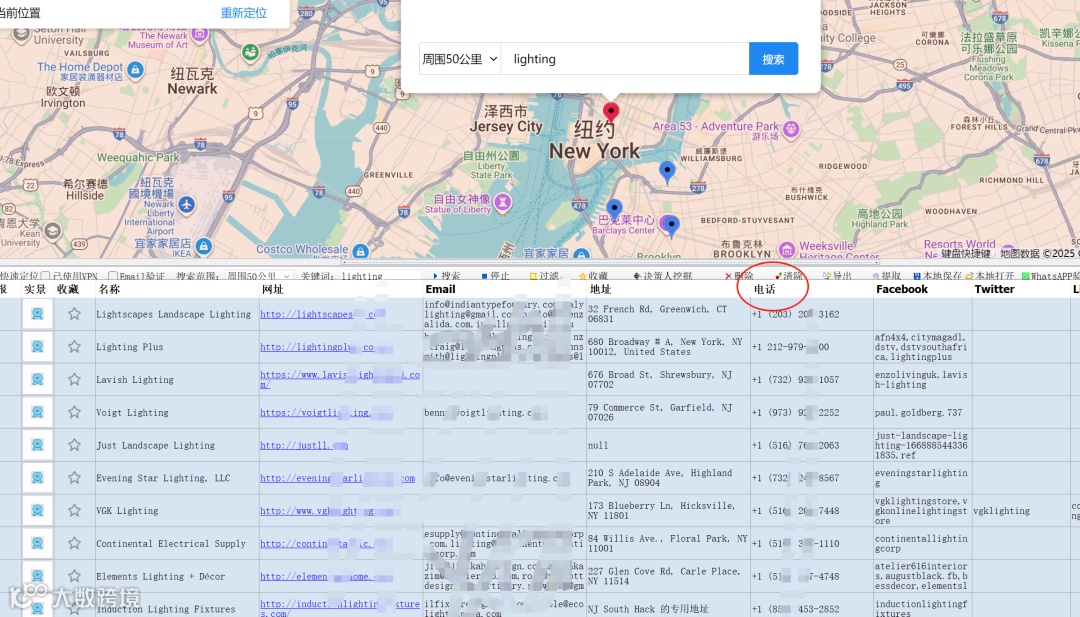Image resolution: width=1080 pixels, height=617 pixels.
Task: Click the Email column header
Action: [440, 289]
